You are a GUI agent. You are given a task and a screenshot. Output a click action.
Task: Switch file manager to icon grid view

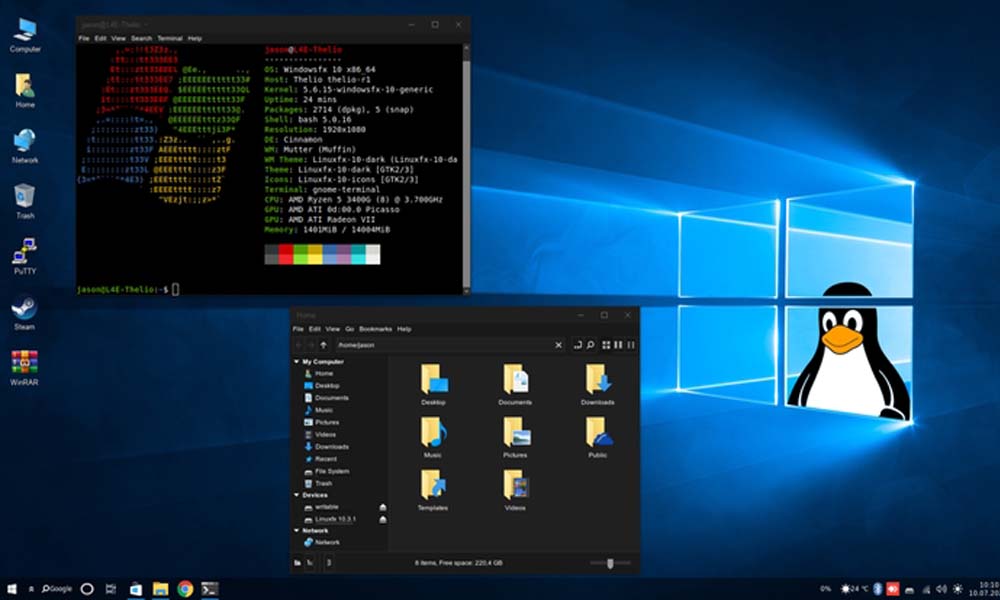605,345
